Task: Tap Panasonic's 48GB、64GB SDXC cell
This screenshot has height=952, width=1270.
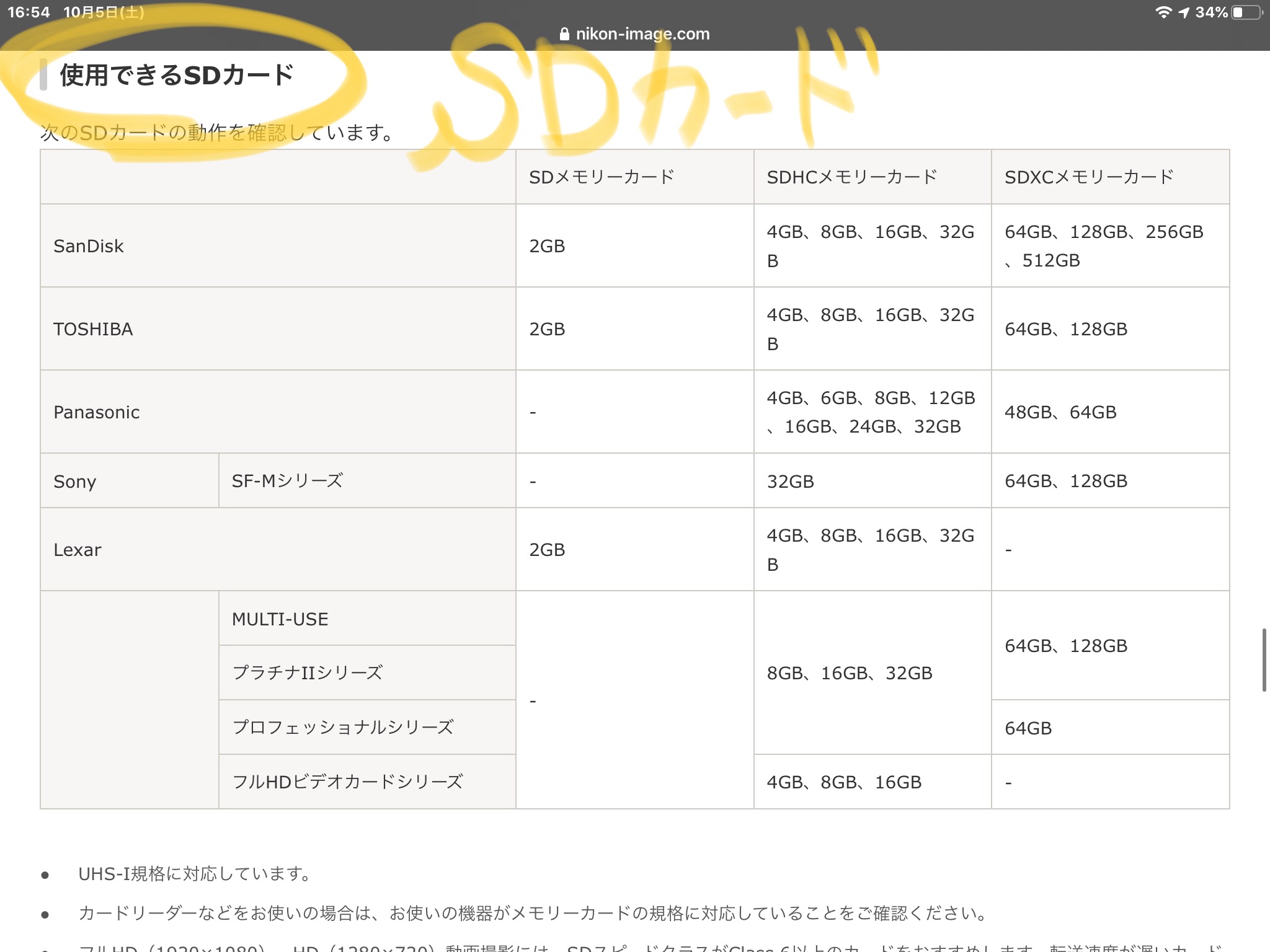Action: click(x=1111, y=412)
